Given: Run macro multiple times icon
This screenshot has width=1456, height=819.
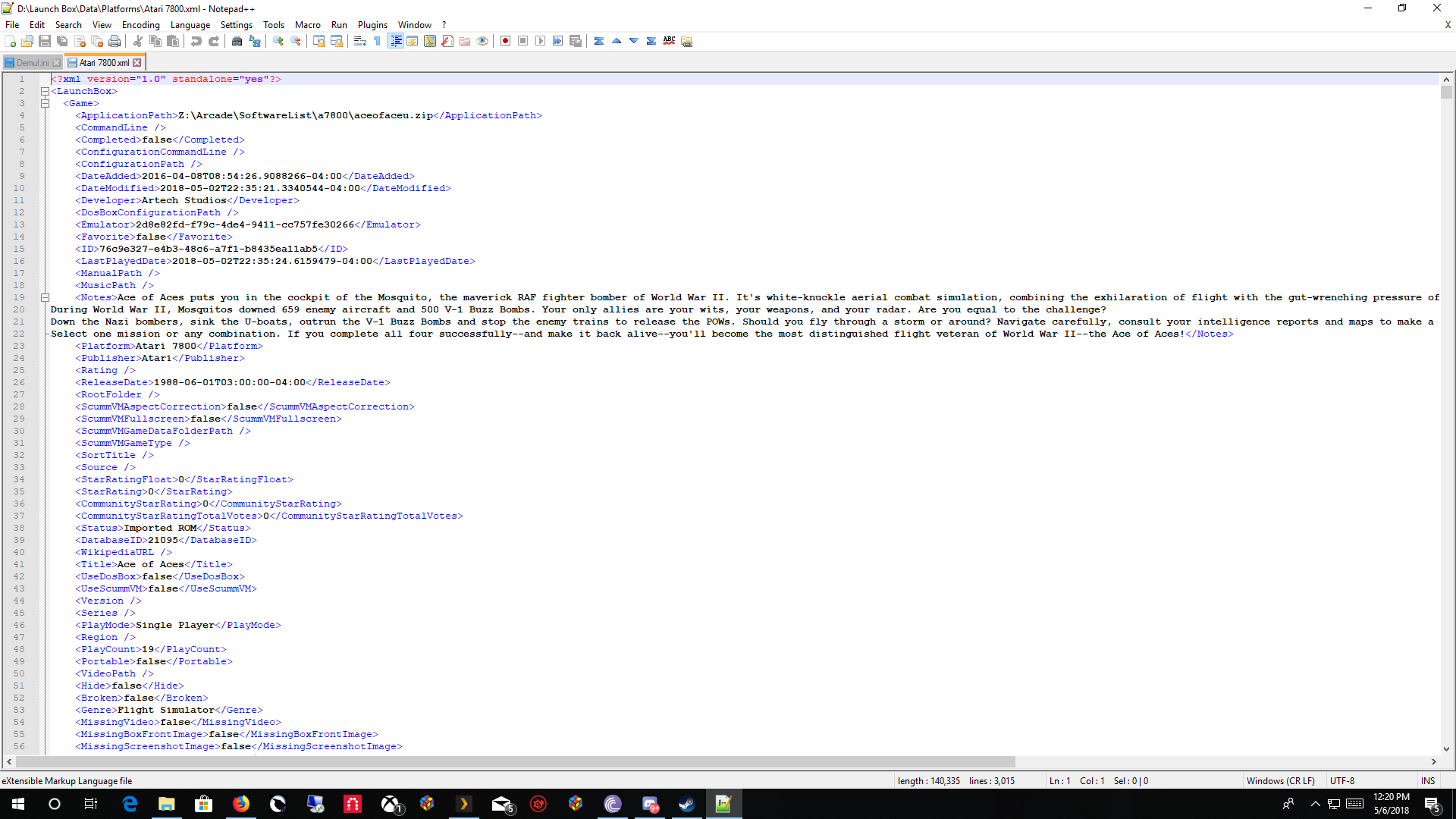Looking at the screenshot, I should pyautogui.click(x=558, y=41).
